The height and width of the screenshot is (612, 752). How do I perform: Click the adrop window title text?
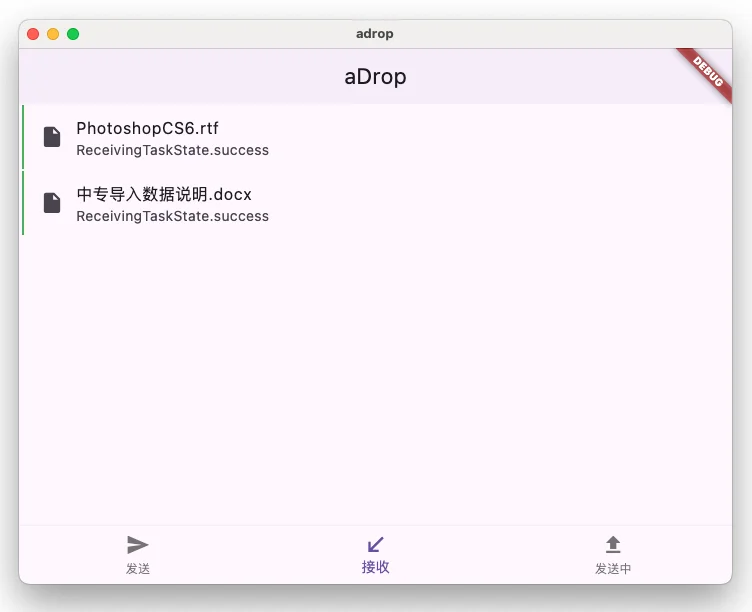[375, 34]
